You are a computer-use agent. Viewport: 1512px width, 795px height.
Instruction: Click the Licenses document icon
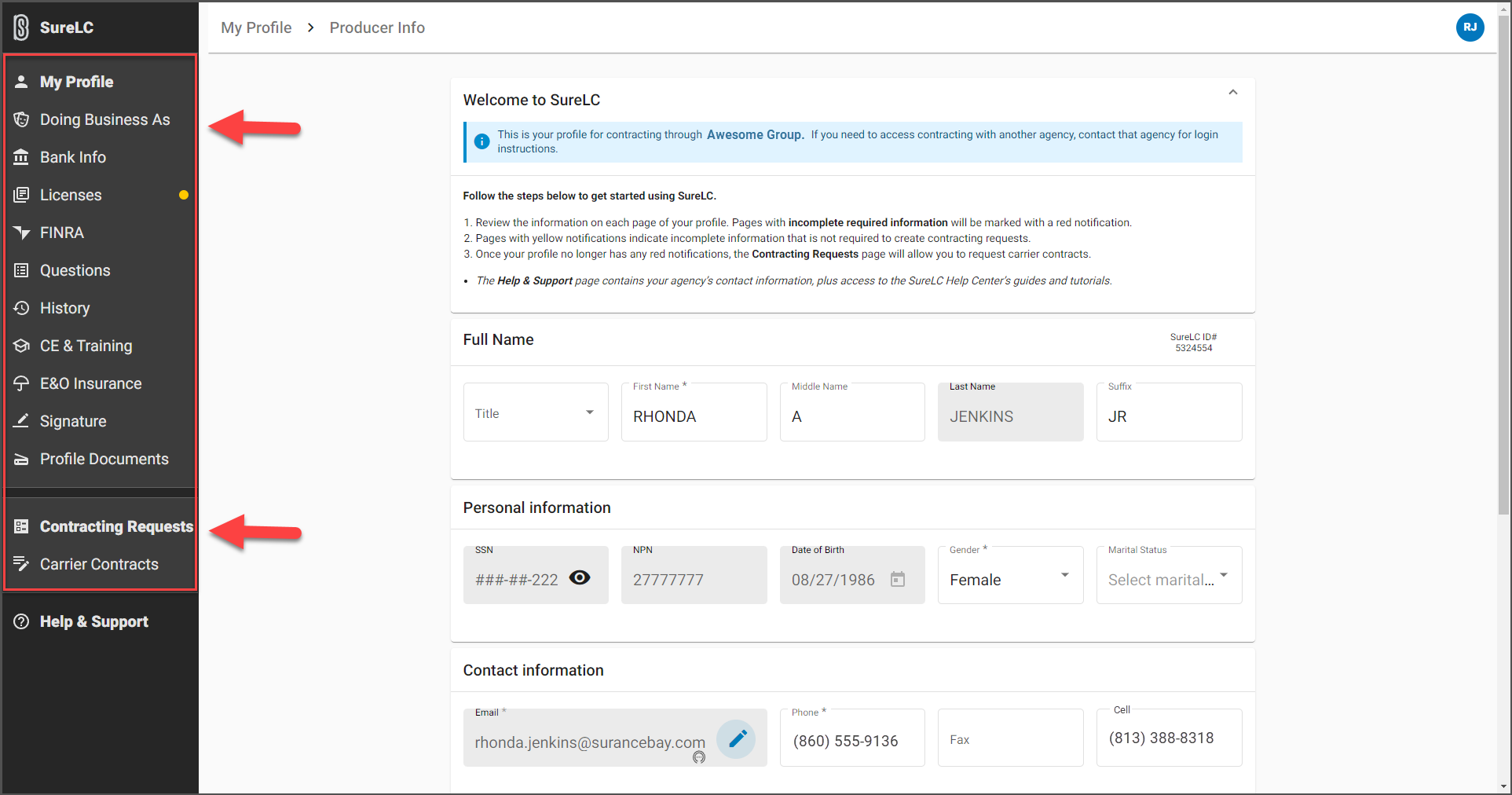(x=21, y=195)
